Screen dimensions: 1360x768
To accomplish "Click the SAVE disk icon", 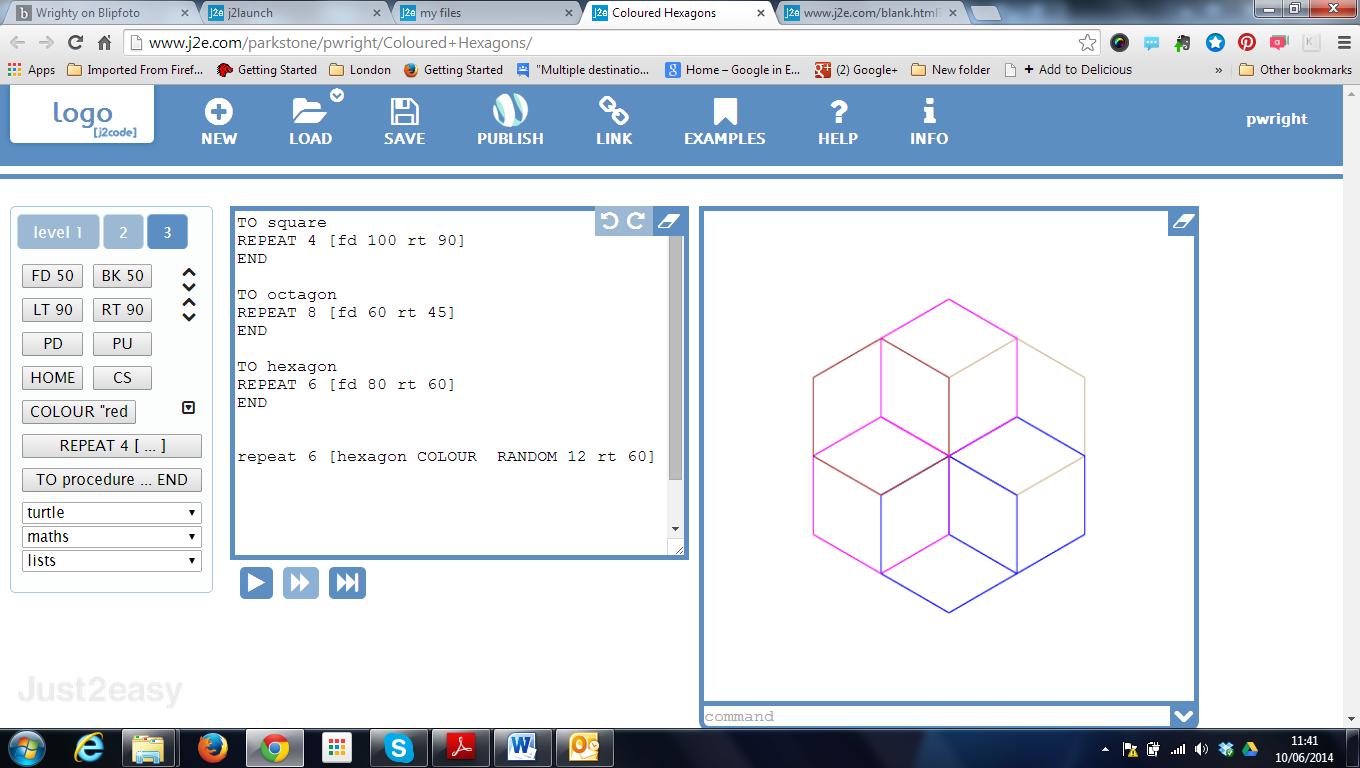I will pos(404,111).
